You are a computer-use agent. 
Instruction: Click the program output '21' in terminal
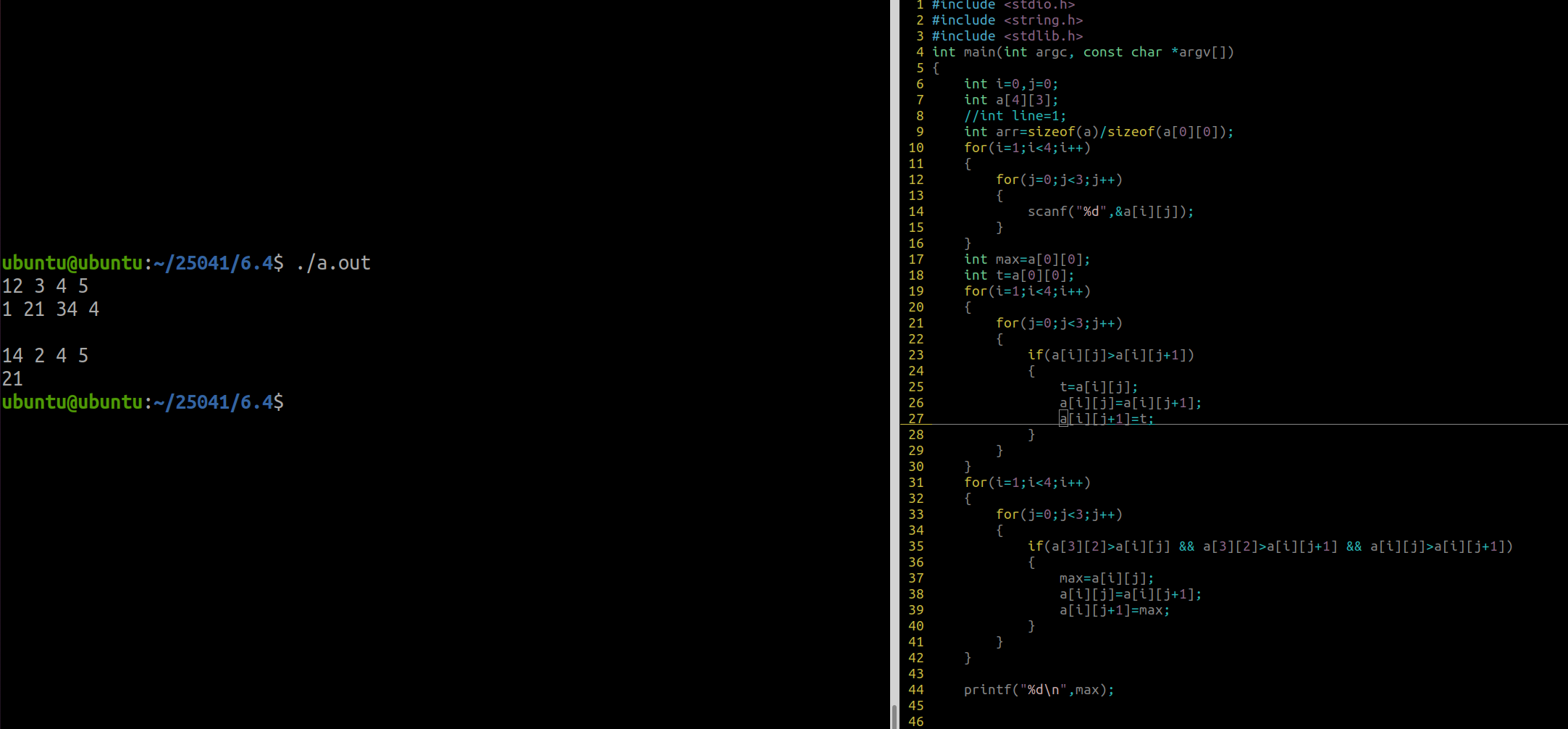[x=12, y=379]
